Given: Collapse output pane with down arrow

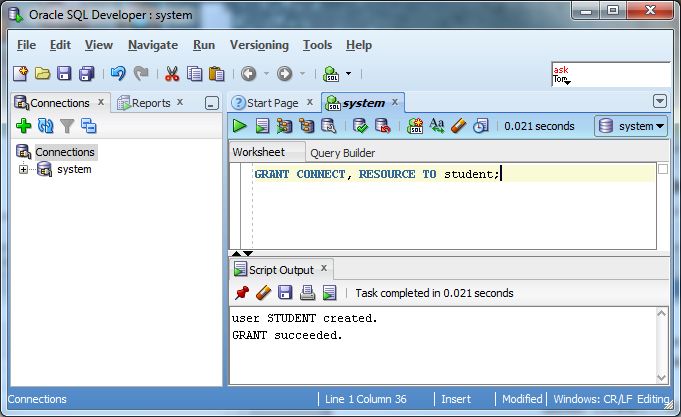Looking at the screenshot, I should (248, 253).
